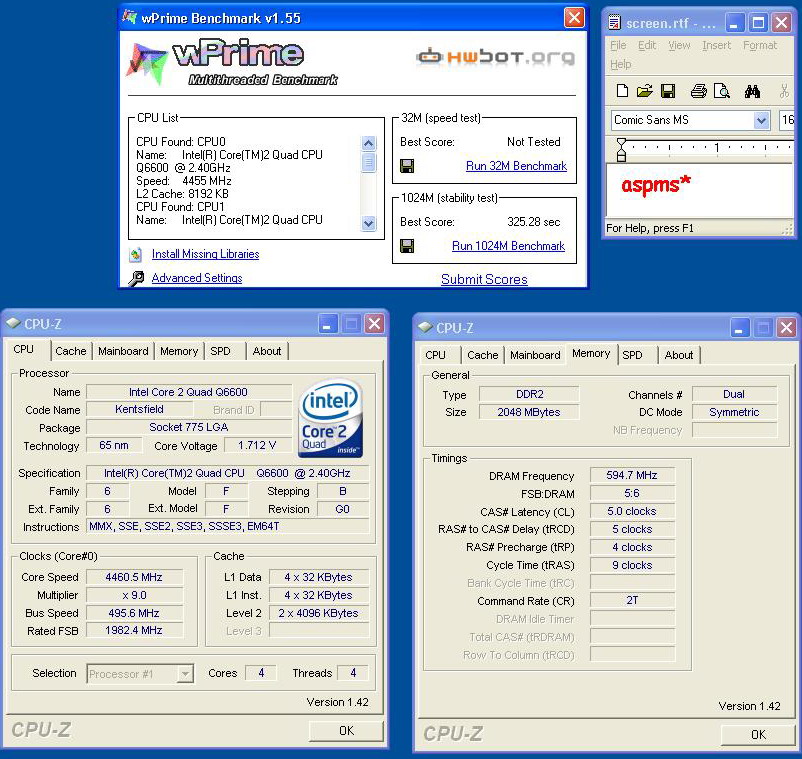This screenshot has width=802, height=759.
Task: Open Format menu in WordPad
Action: click(x=760, y=46)
